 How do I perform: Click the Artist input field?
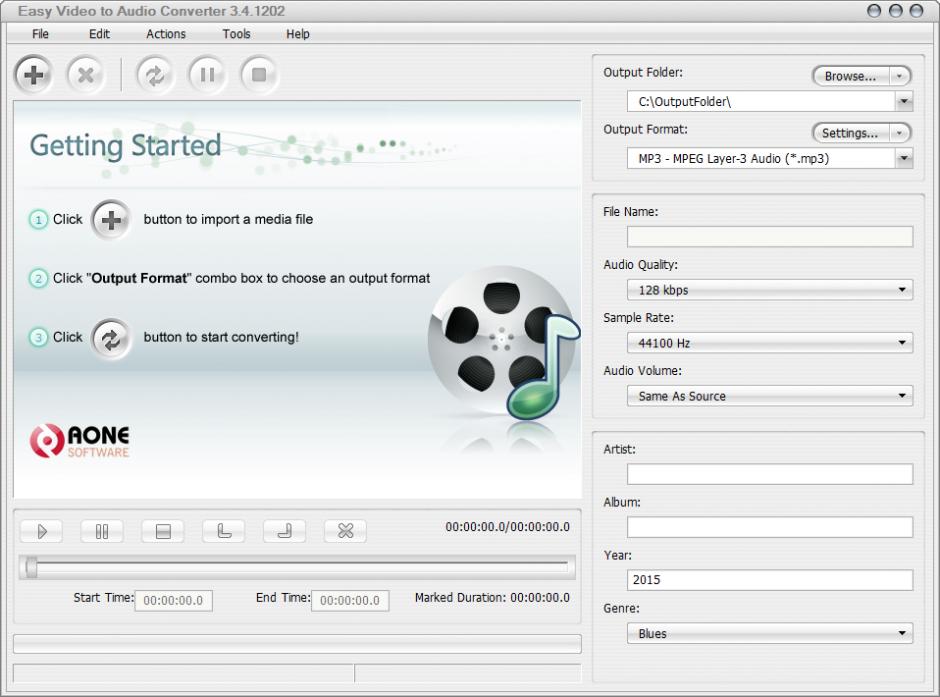770,474
